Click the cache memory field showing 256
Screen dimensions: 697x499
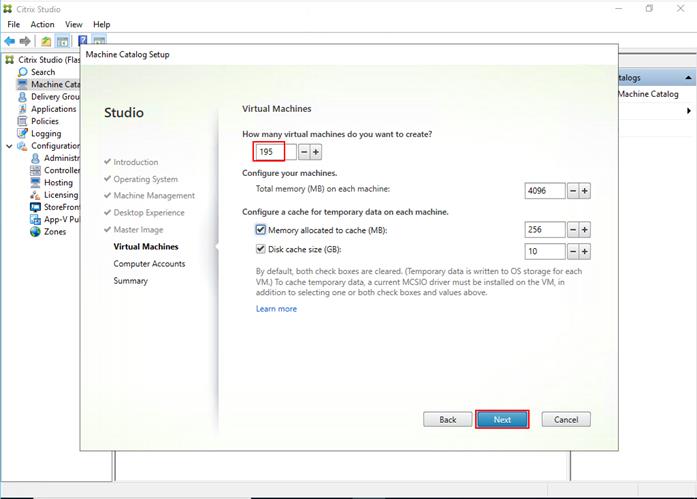(x=545, y=230)
